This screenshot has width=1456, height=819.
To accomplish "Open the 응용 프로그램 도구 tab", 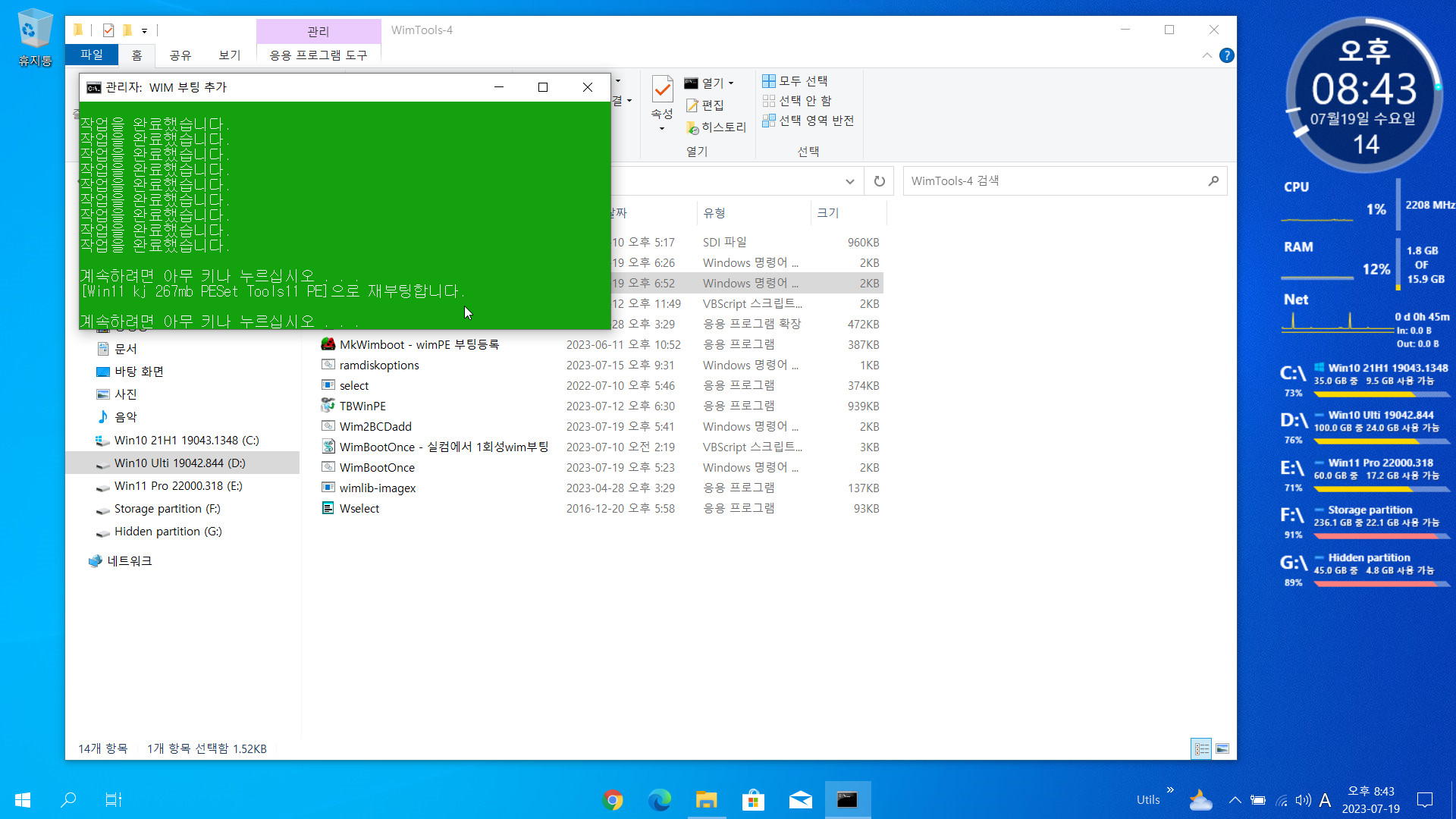I will (x=318, y=55).
